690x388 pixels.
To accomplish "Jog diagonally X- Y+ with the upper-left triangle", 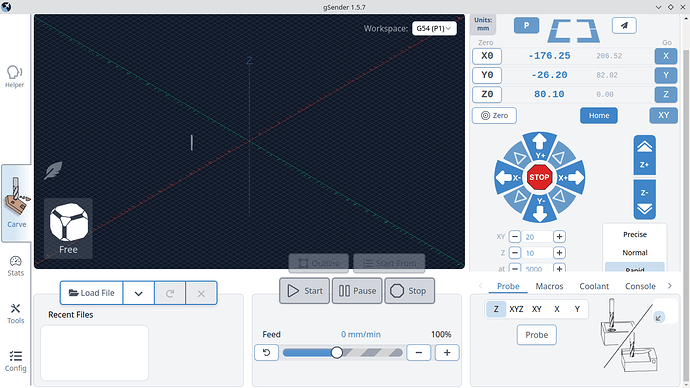I will pos(520,158).
